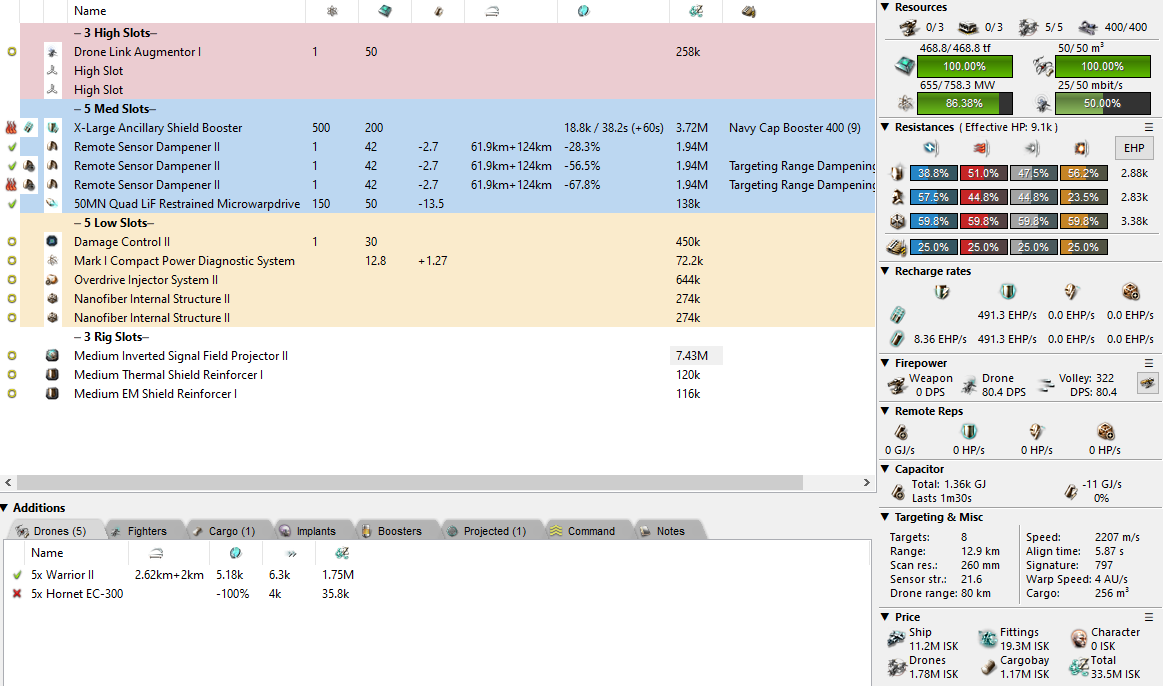
Task: Toggle state of 50MN Quad LiF Restrained Microwarpdrive
Action: [12, 204]
